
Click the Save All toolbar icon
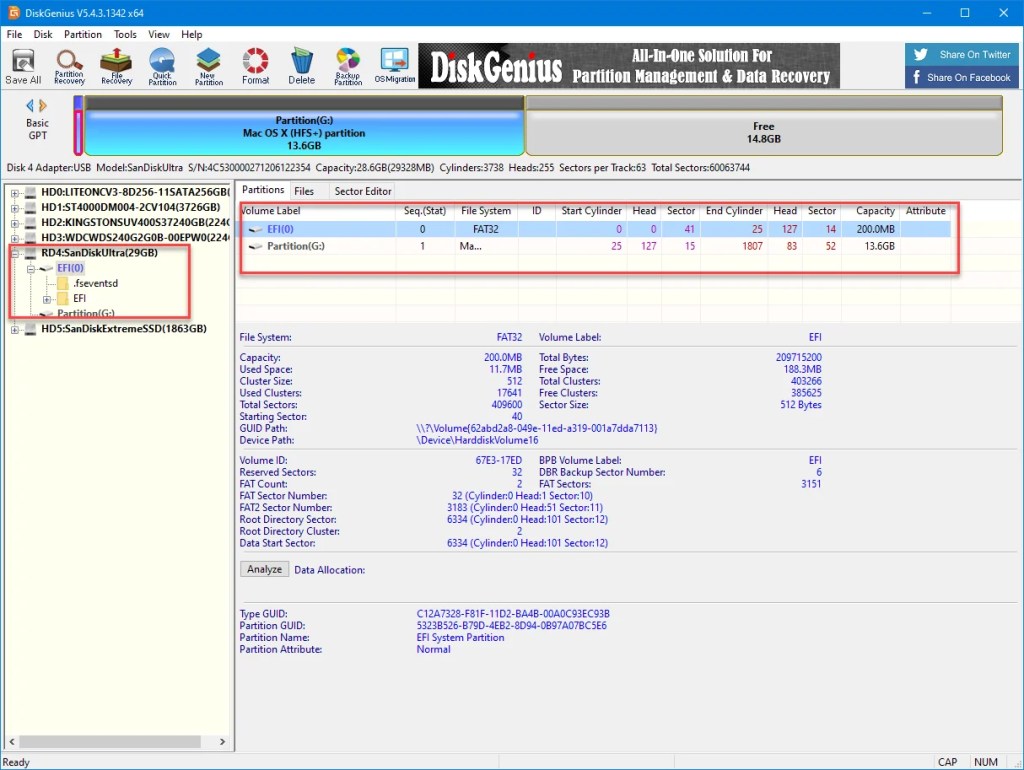pyautogui.click(x=23, y=67)
